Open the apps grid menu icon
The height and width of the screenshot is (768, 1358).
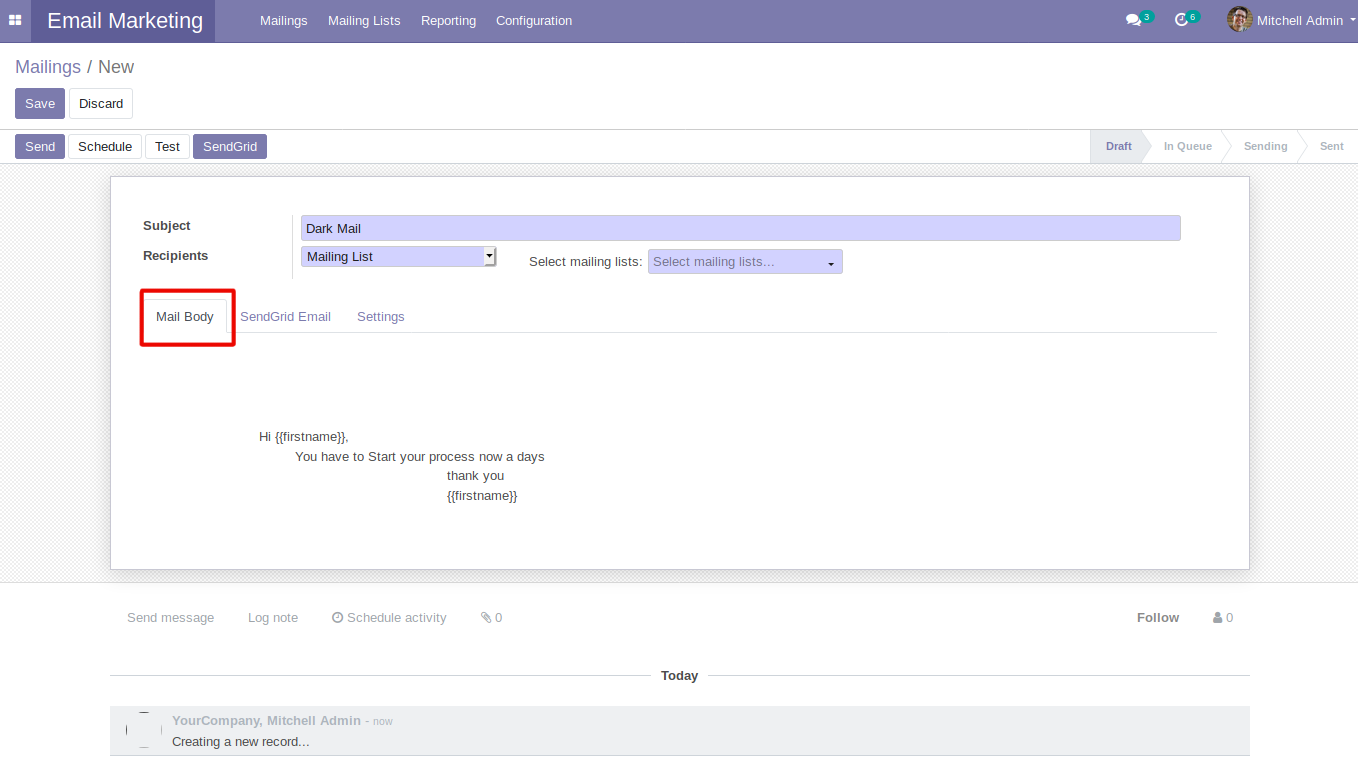[x=15, y=20]
